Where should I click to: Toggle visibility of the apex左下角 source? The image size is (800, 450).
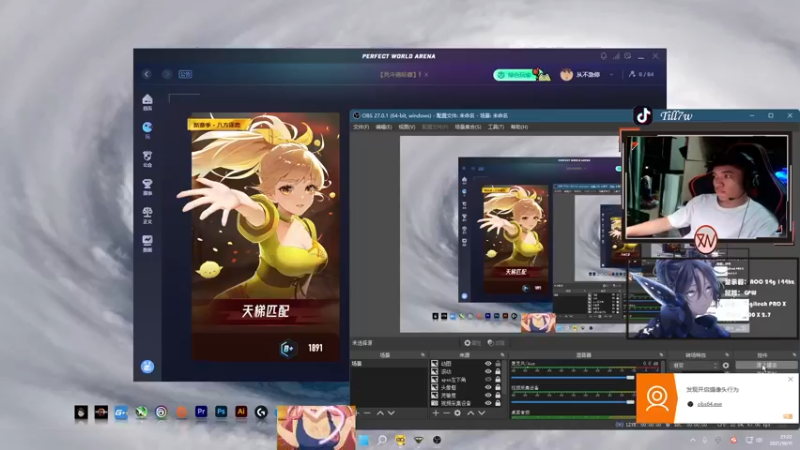point(488,380)
